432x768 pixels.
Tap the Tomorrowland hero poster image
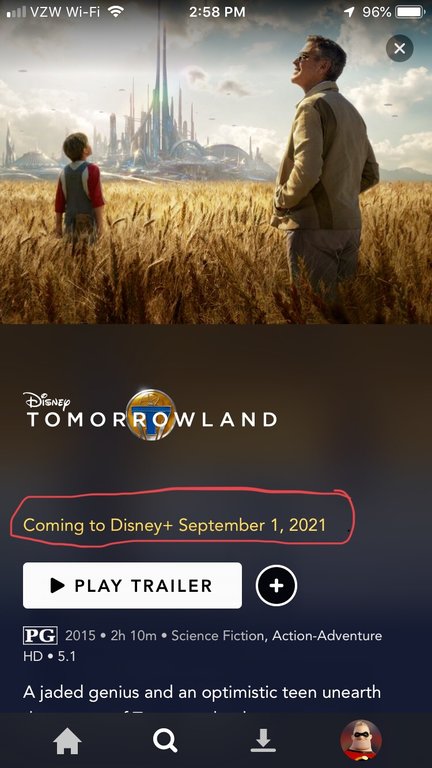click(216, 162)
